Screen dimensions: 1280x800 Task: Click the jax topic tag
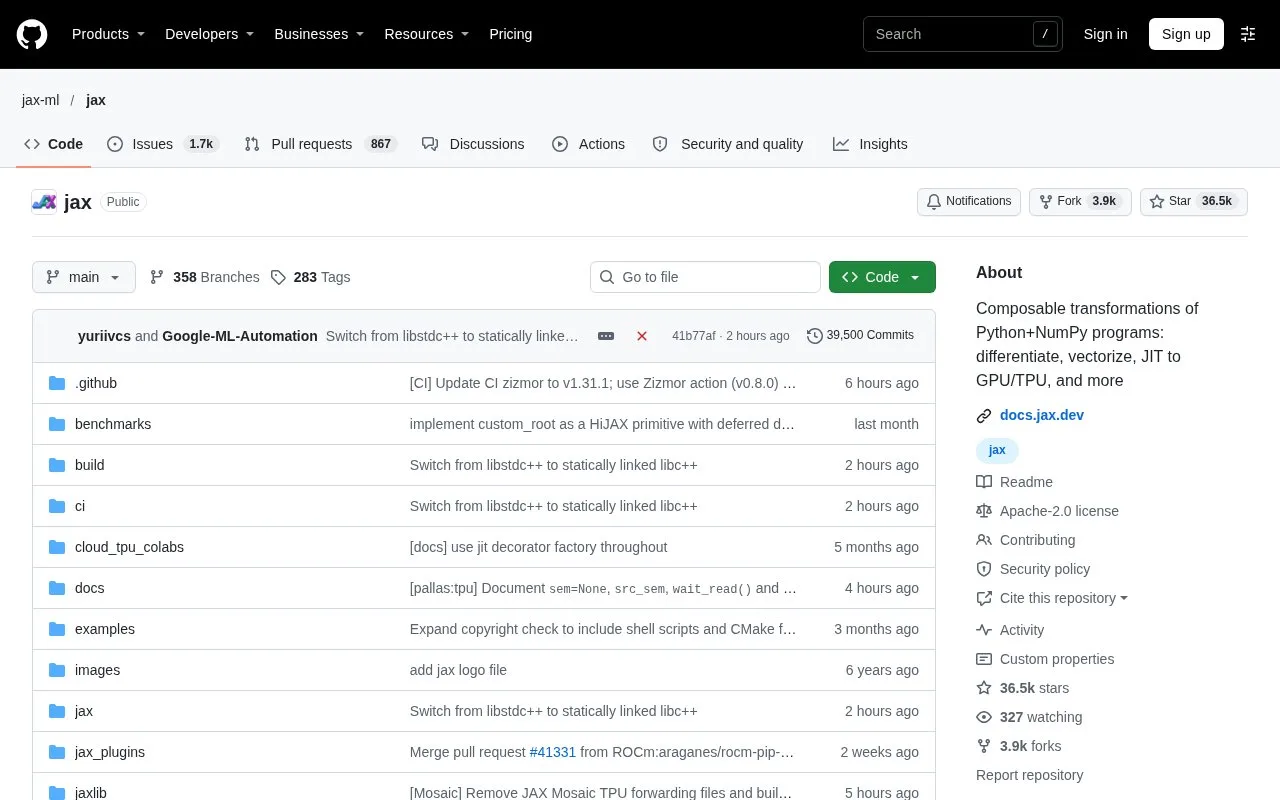coord(997,450)
